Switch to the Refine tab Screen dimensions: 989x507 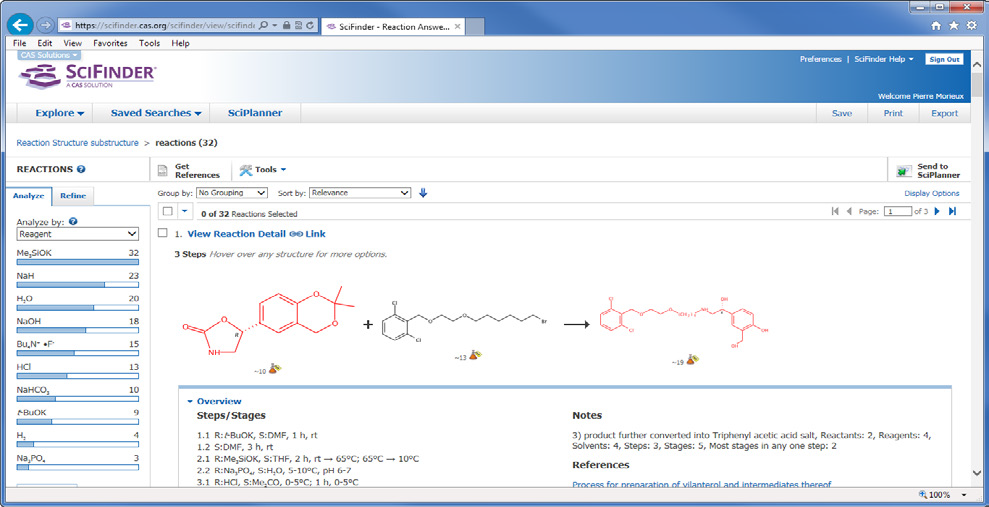(x=73, y=196)
